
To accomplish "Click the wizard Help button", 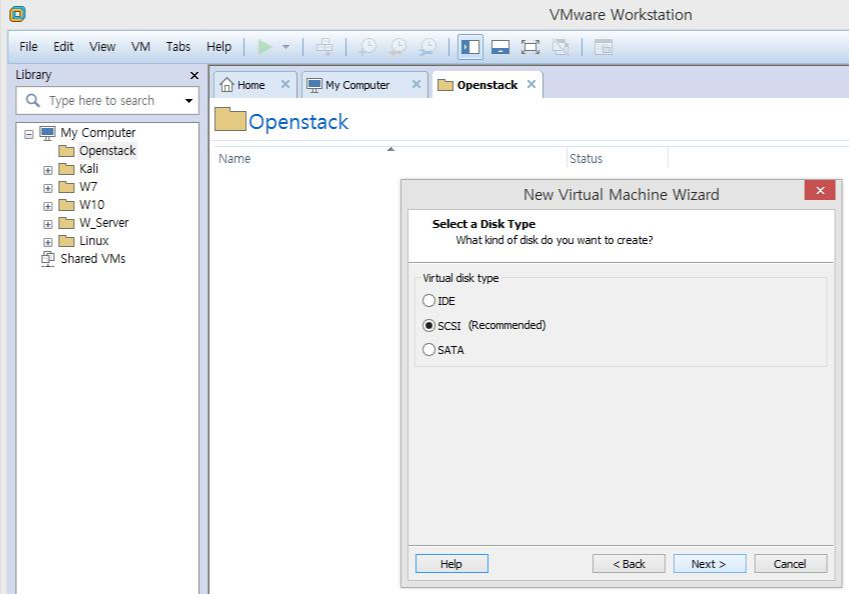I will pyautogui.click(x=452, y=564).
